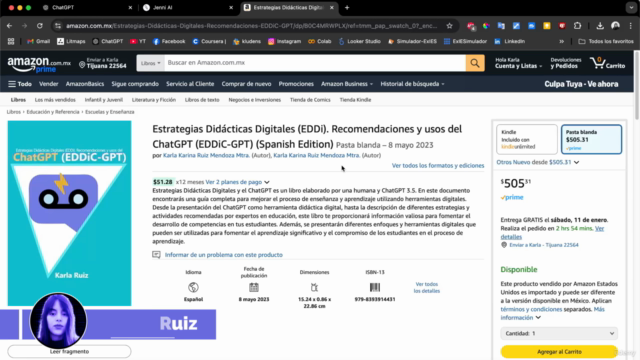Expand the Historial de búsqueda dropdown

412,84
